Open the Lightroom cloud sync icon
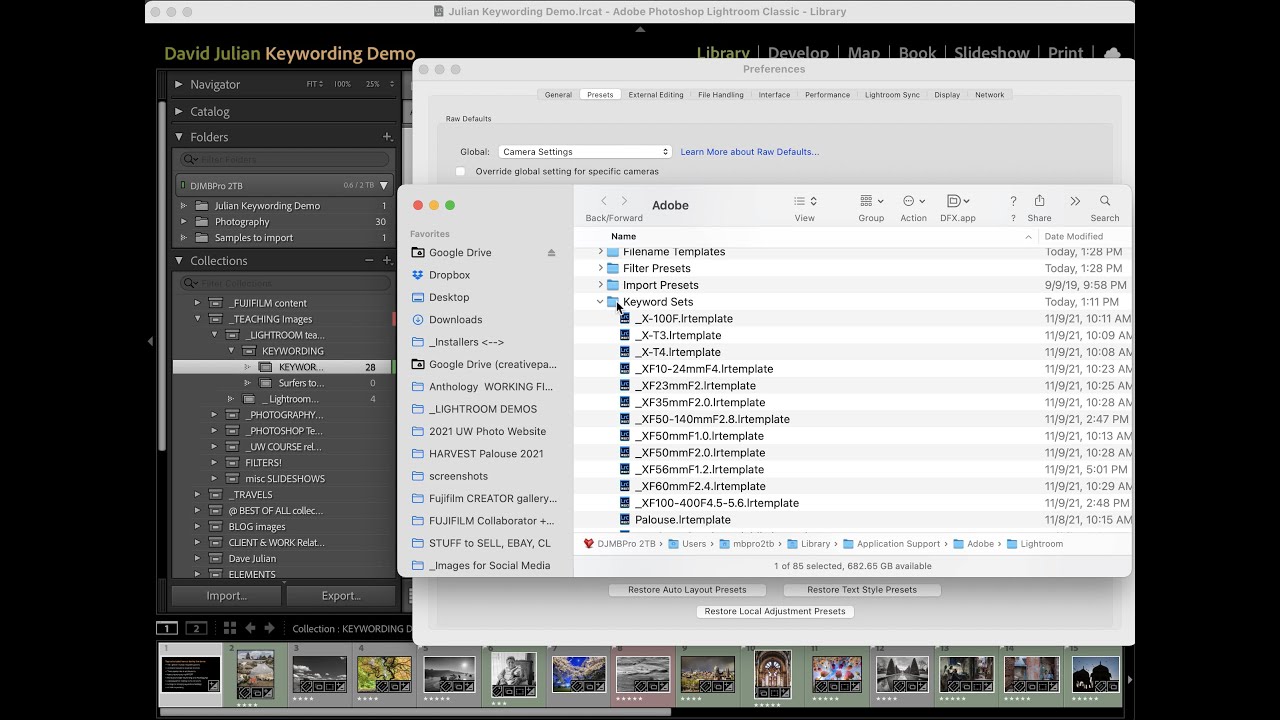Image resolution: width=1280 pixels, height=720 pixels. (x=1112, y=53)
